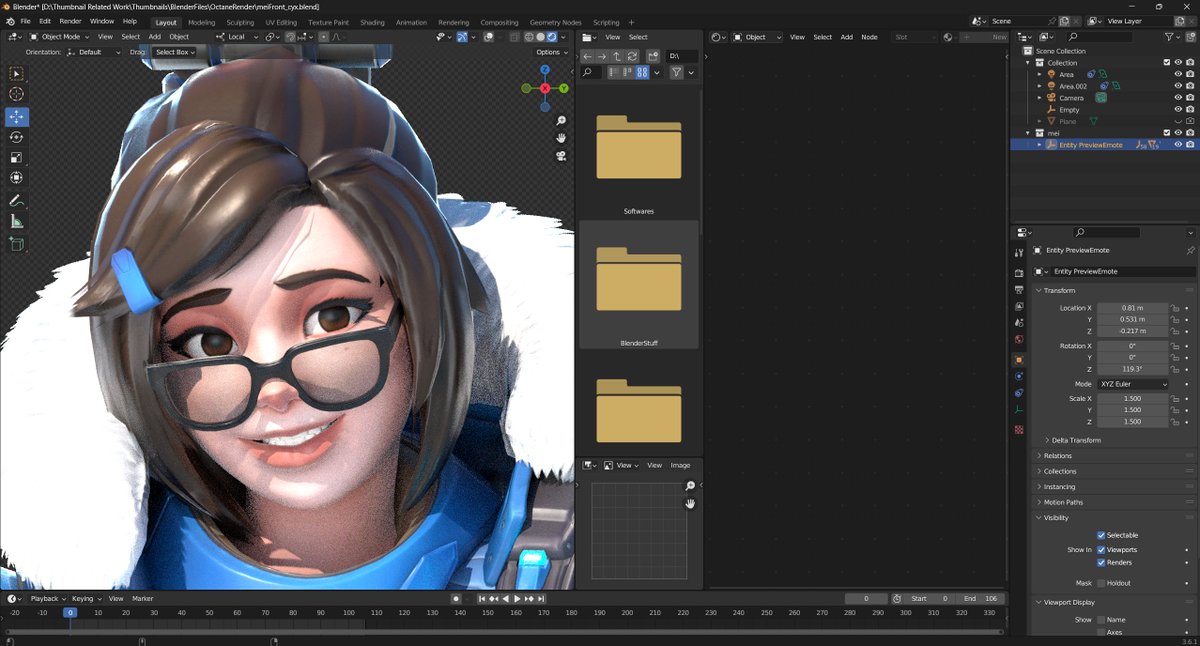Open the Object properties tab icon
The width and height of the screenshot is (1200, 646).
(x=1019, y=359)
